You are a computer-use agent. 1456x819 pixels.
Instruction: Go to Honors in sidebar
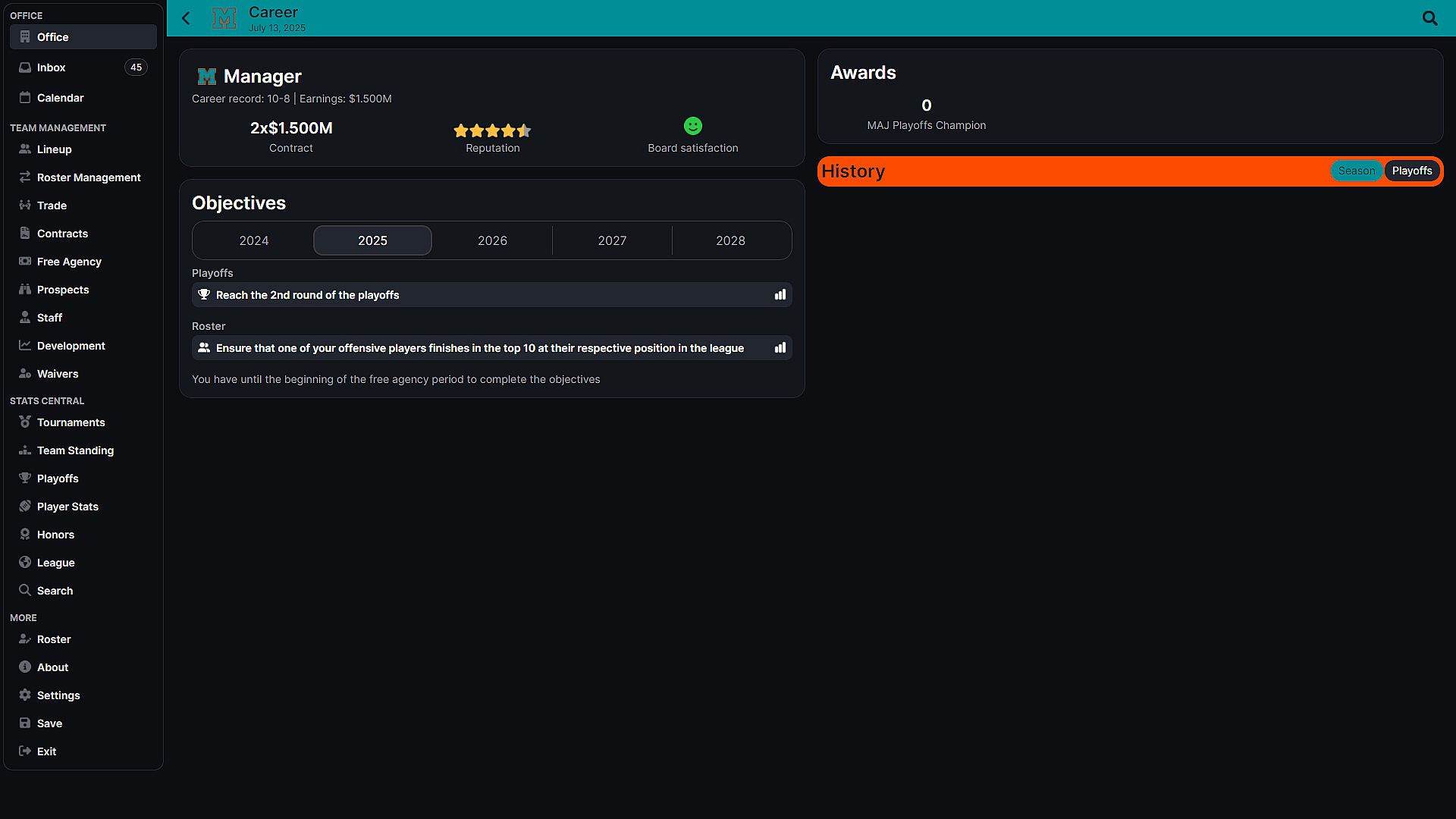pyautogui.click(x=55, y=535)
